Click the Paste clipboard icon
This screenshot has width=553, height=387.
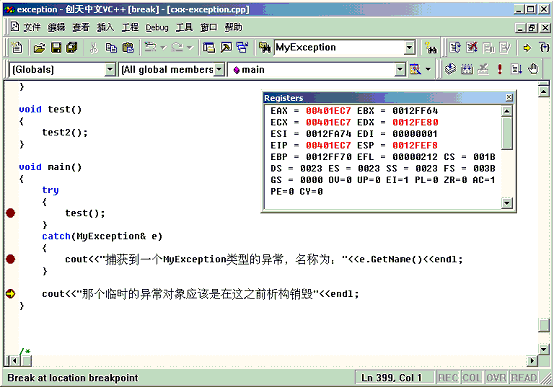[128, 48]
